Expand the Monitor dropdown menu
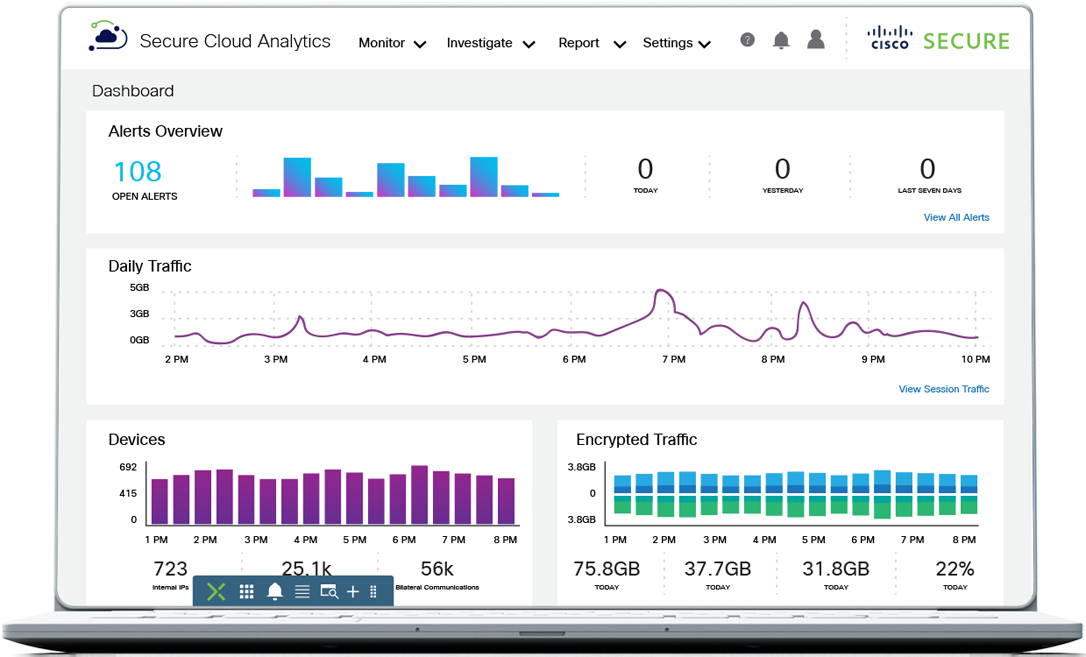Viewport: 1086px width, 657px height. point(392,43)
